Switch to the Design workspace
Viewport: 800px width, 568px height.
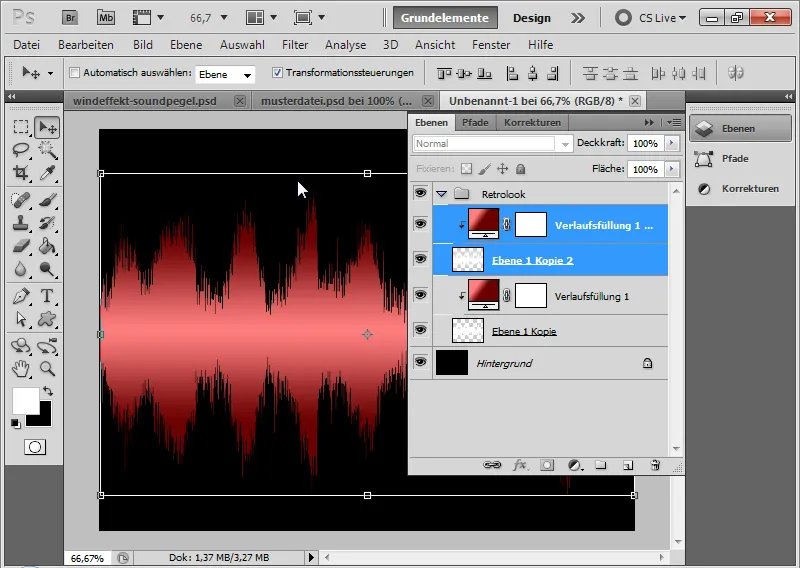tap(532, 18)
